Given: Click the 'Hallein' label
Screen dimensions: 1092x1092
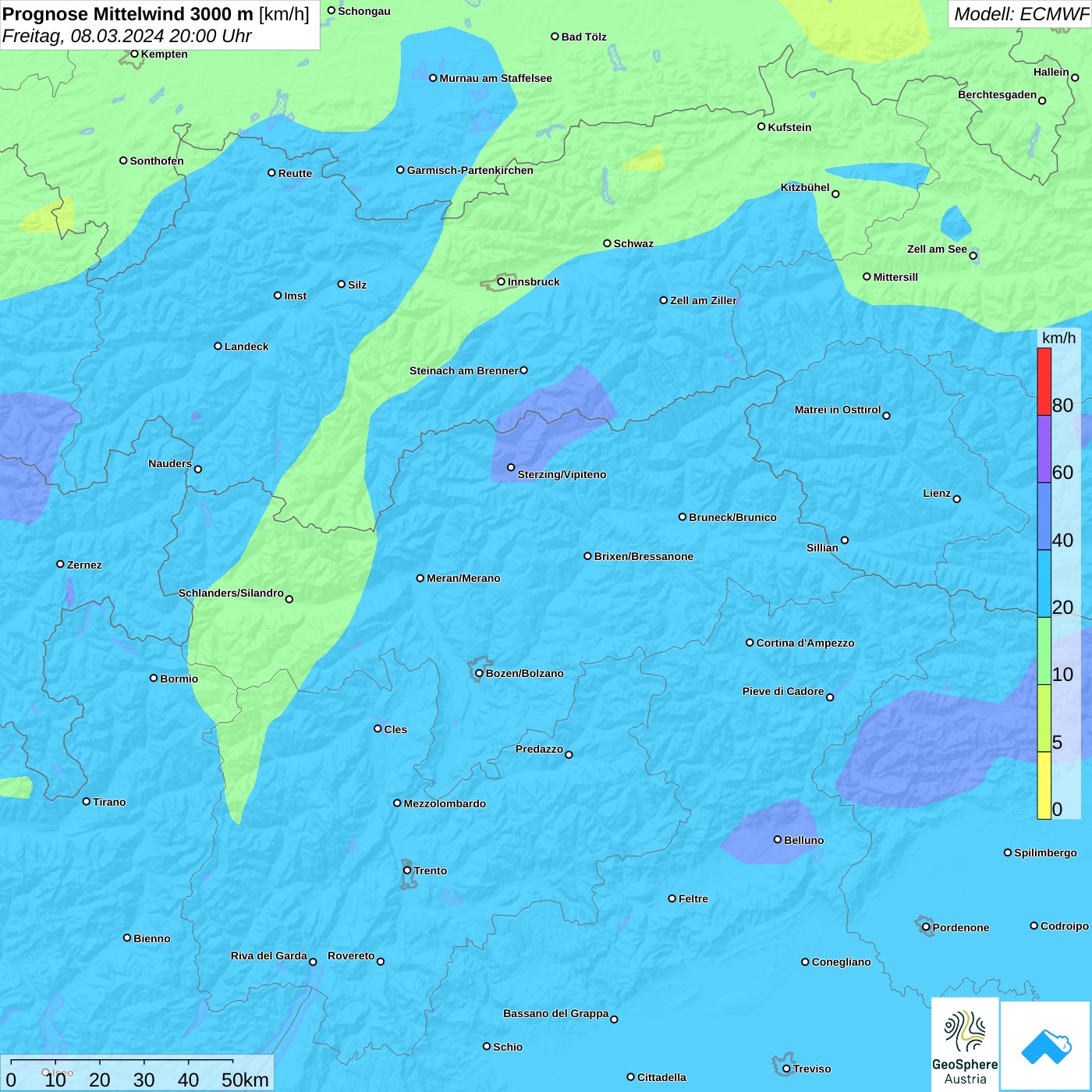Looking at the screenshot, I should coord(1051,72).
